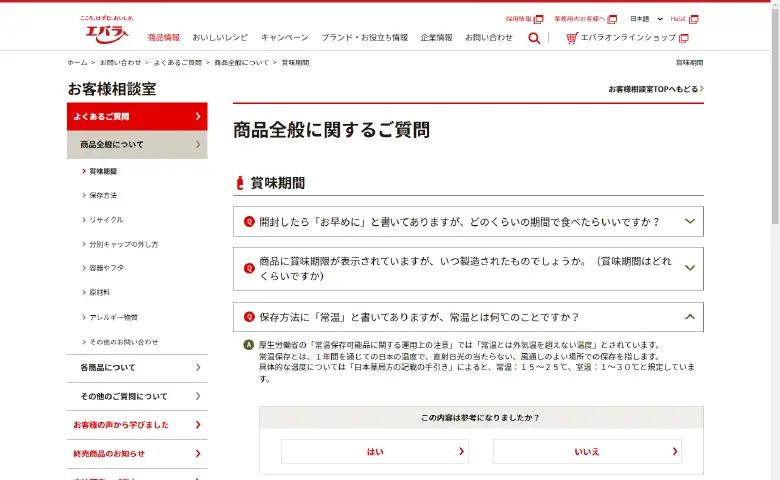Click the shopping cart icon for online shop
This screenshot has width=780, height=480.
pyautogui.click(x=571, y=38)
